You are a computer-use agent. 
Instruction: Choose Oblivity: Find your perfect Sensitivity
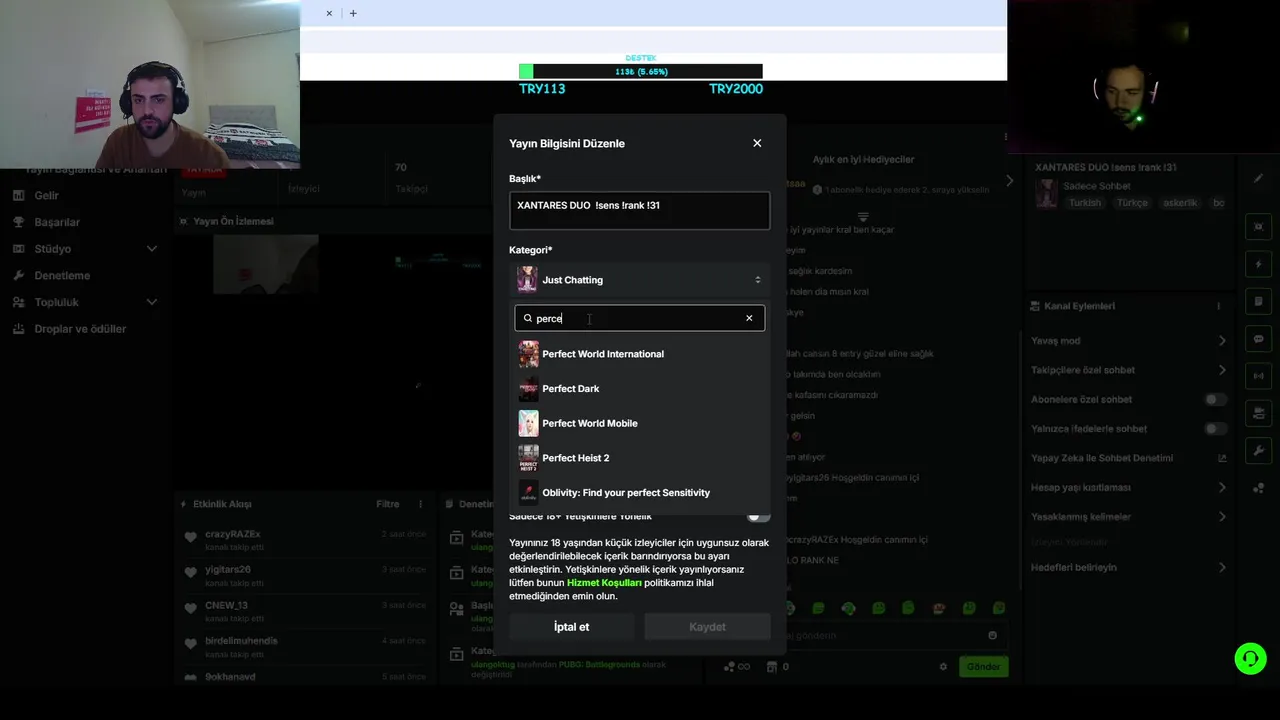pyautogui.click(x=640, y=493)
